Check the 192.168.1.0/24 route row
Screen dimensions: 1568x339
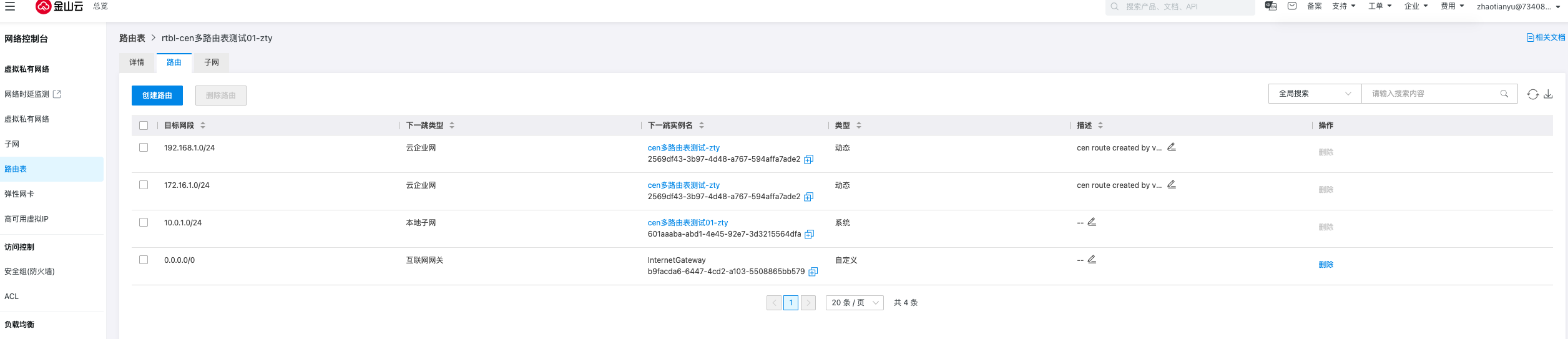tap(144, 147)
